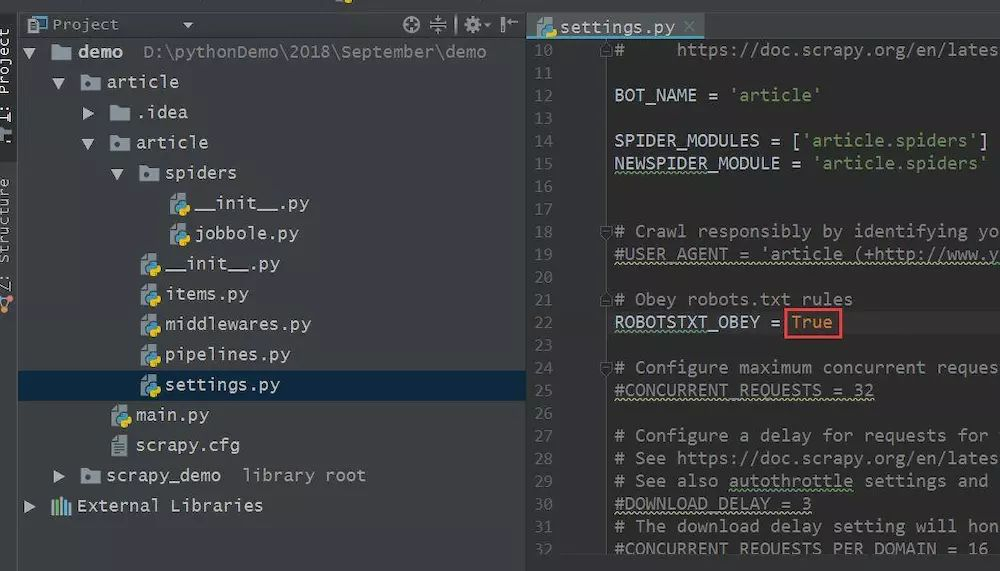Click SPIDER_MODULES on line 14
Screen dimensions: 1000x571
tap(687, 141)
